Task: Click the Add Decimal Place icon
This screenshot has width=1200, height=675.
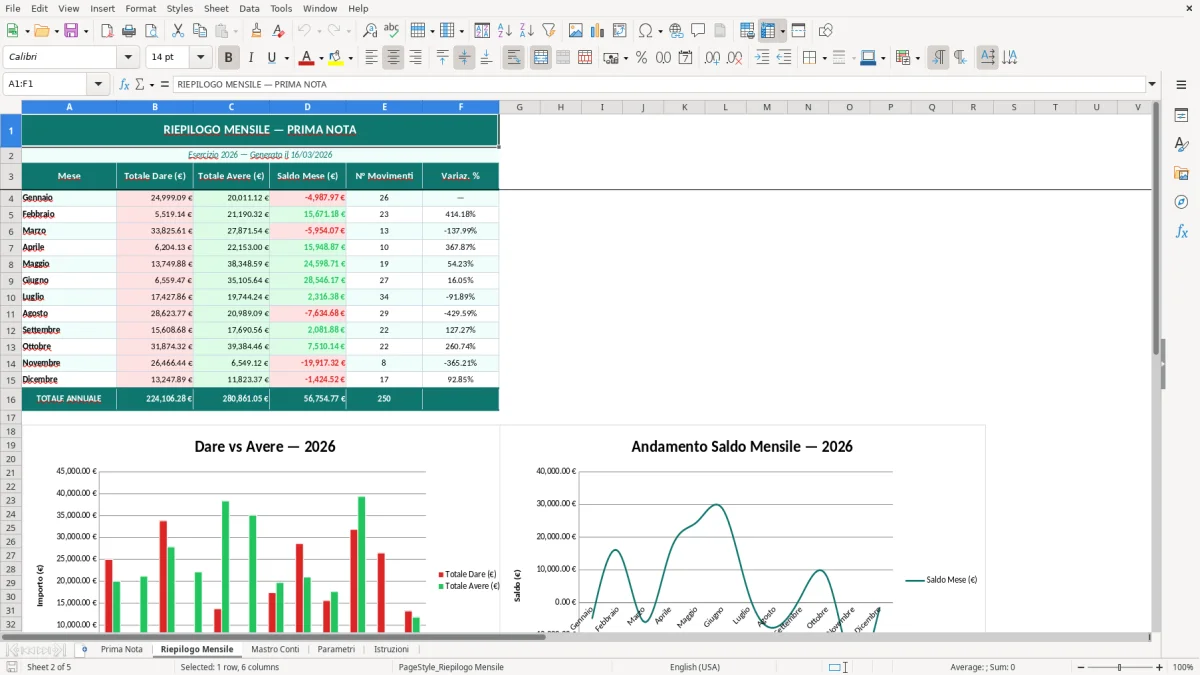Action: (712, 58)
